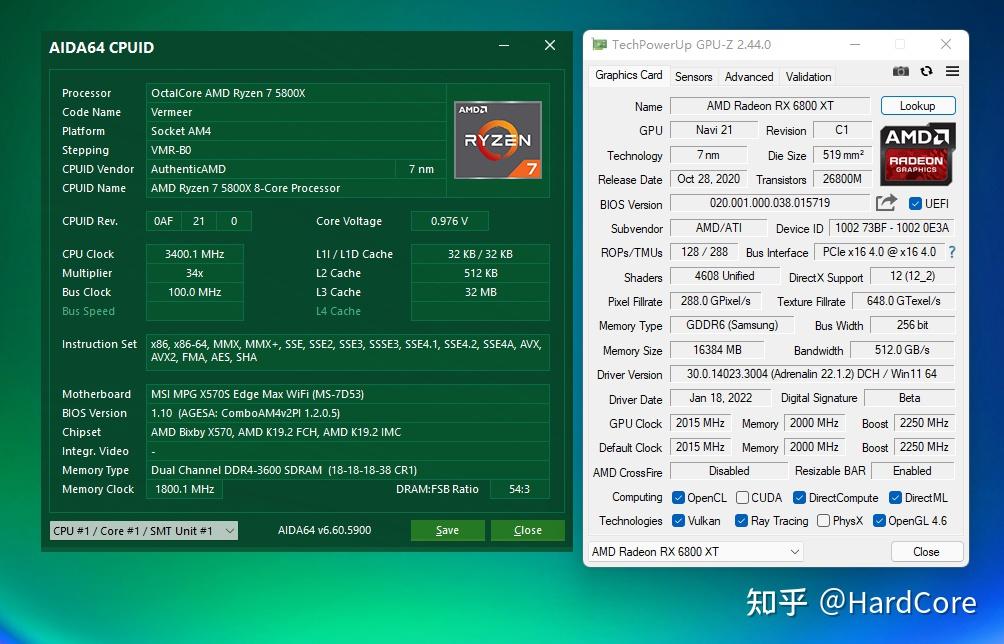This screenshot has height=644, width=1004.
Task: Click the Resizable BAR value Enabled
Action: point(912,471)
